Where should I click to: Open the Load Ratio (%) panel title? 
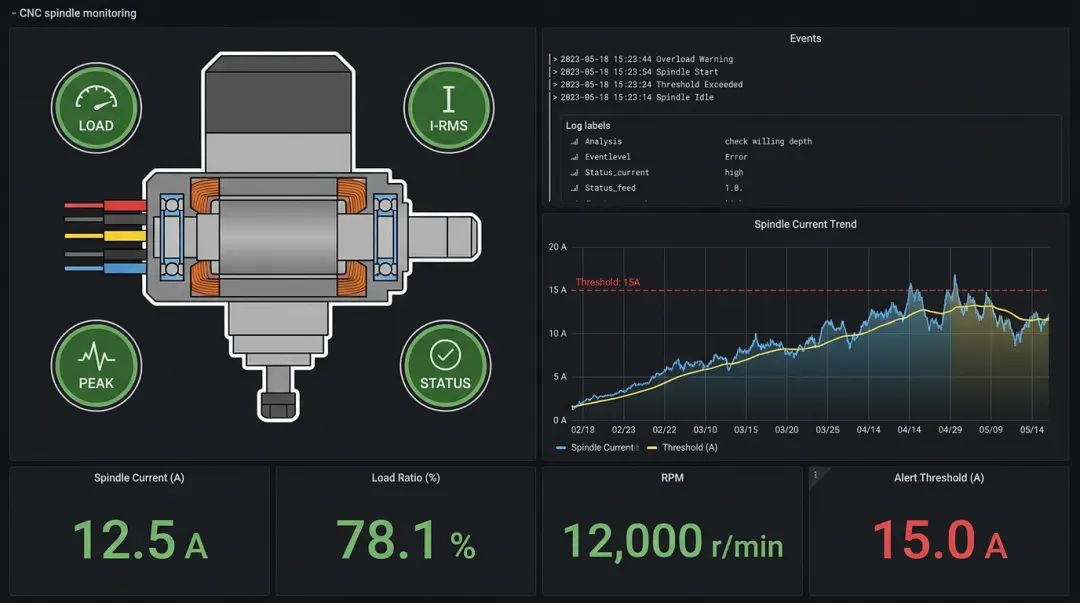click(x=406, y=478)
